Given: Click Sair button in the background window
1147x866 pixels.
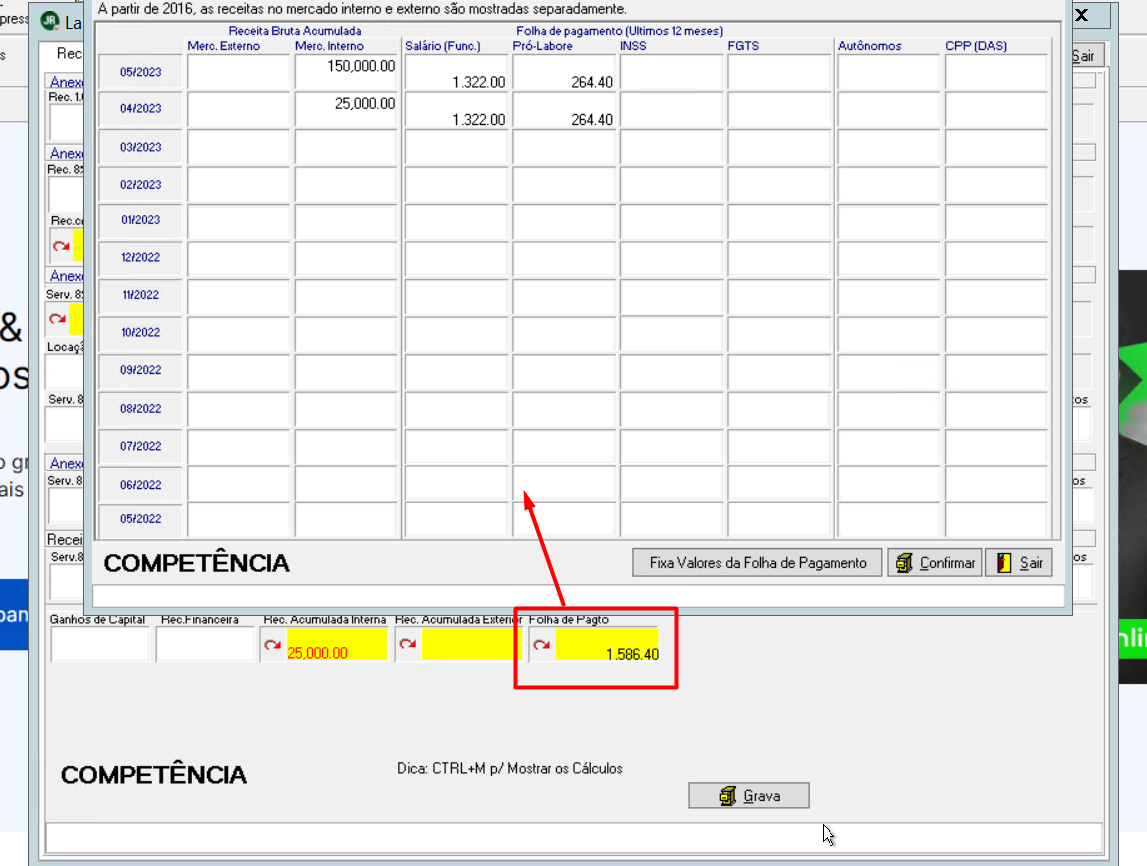Looking at the screenshot, I should point(1088,56).
